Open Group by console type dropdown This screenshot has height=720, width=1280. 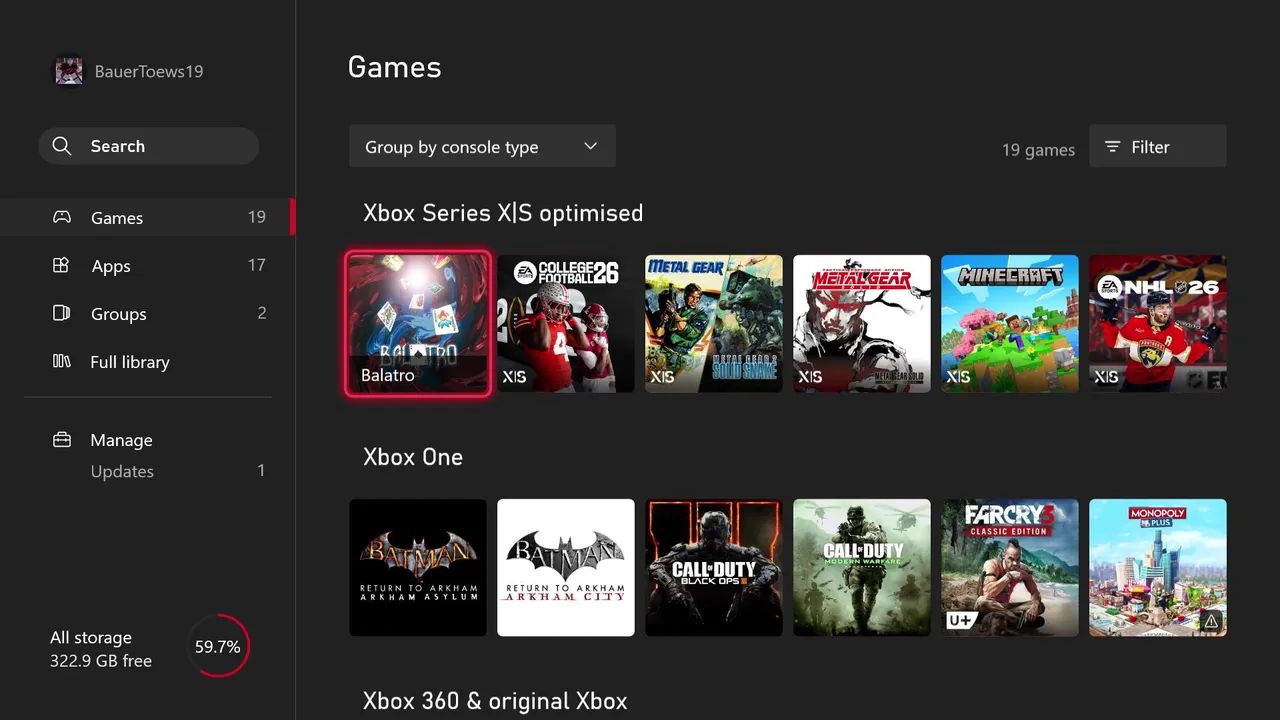[x=482, y=146]
